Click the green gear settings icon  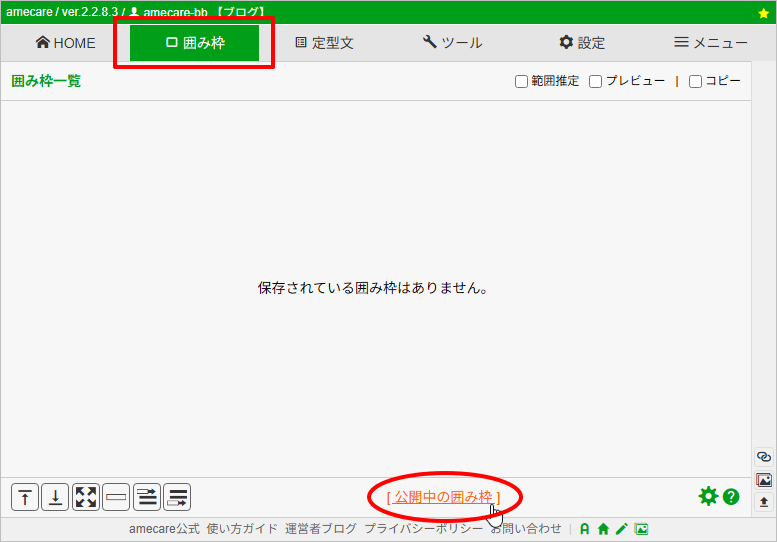708,496
